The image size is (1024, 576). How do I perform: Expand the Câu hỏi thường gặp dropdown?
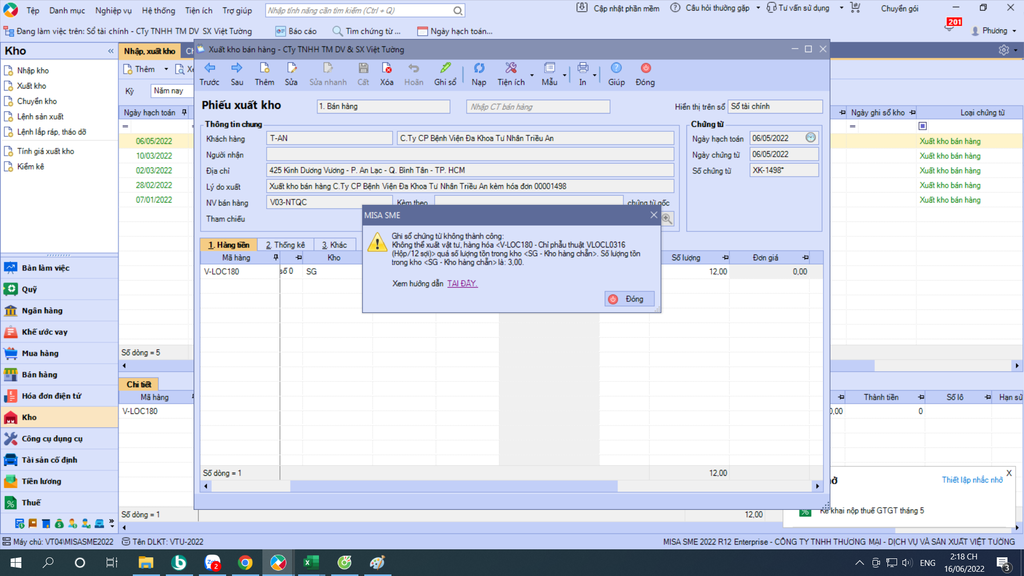758,8
